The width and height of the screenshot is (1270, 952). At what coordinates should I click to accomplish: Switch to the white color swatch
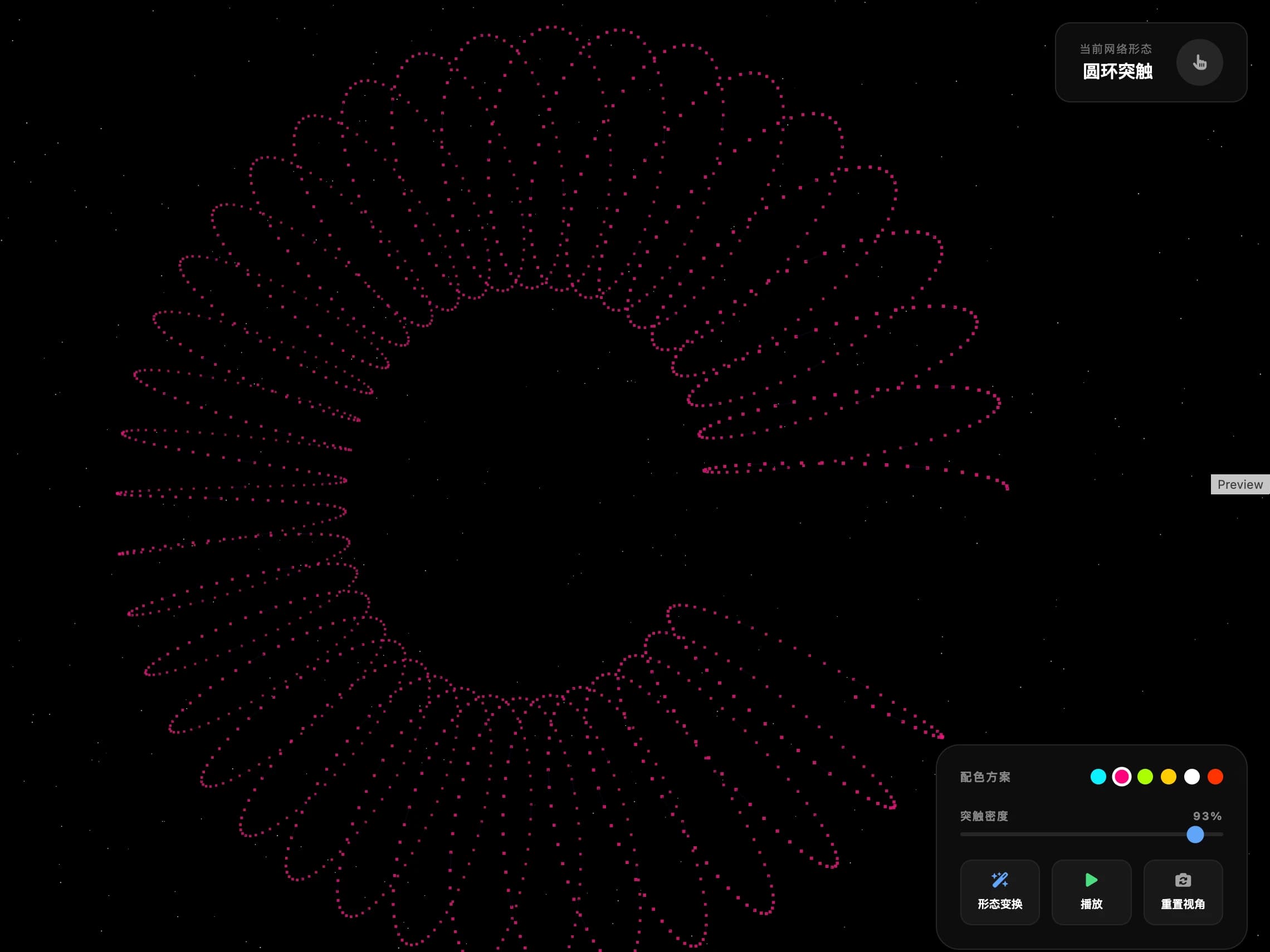point(1192,777)
